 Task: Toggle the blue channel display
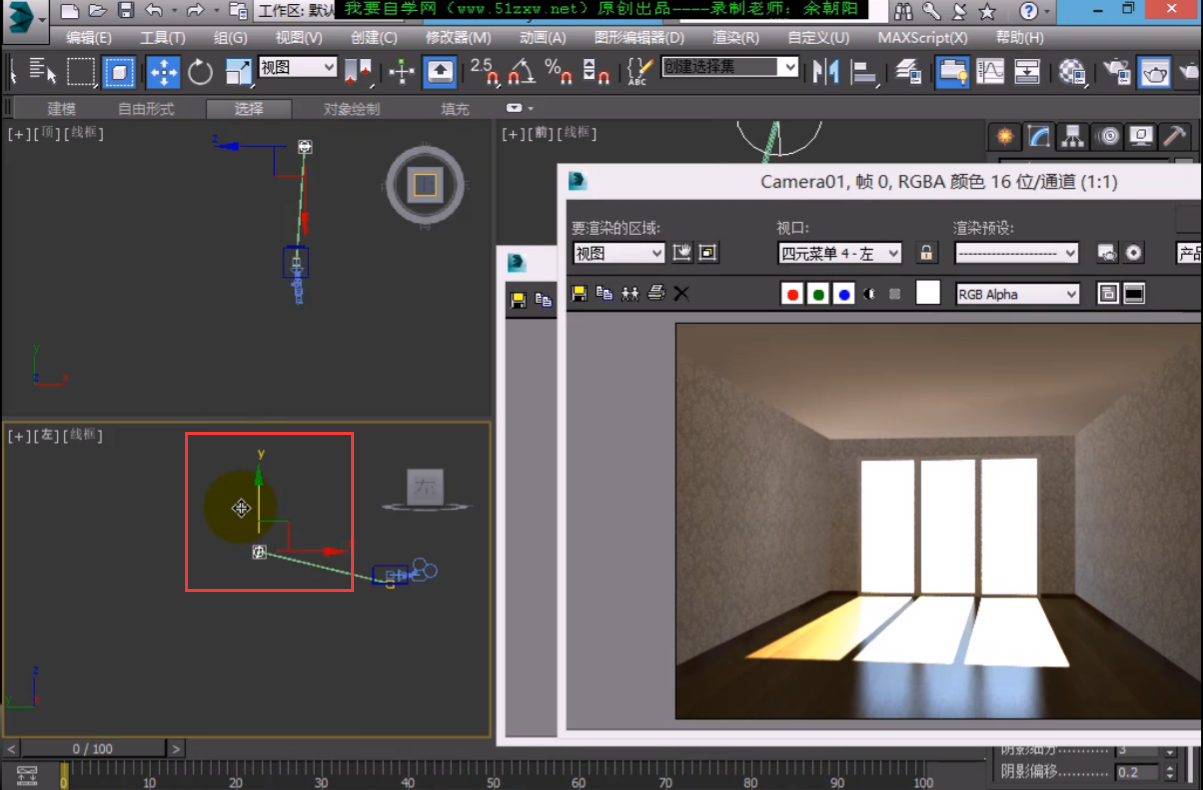point(844,294)
